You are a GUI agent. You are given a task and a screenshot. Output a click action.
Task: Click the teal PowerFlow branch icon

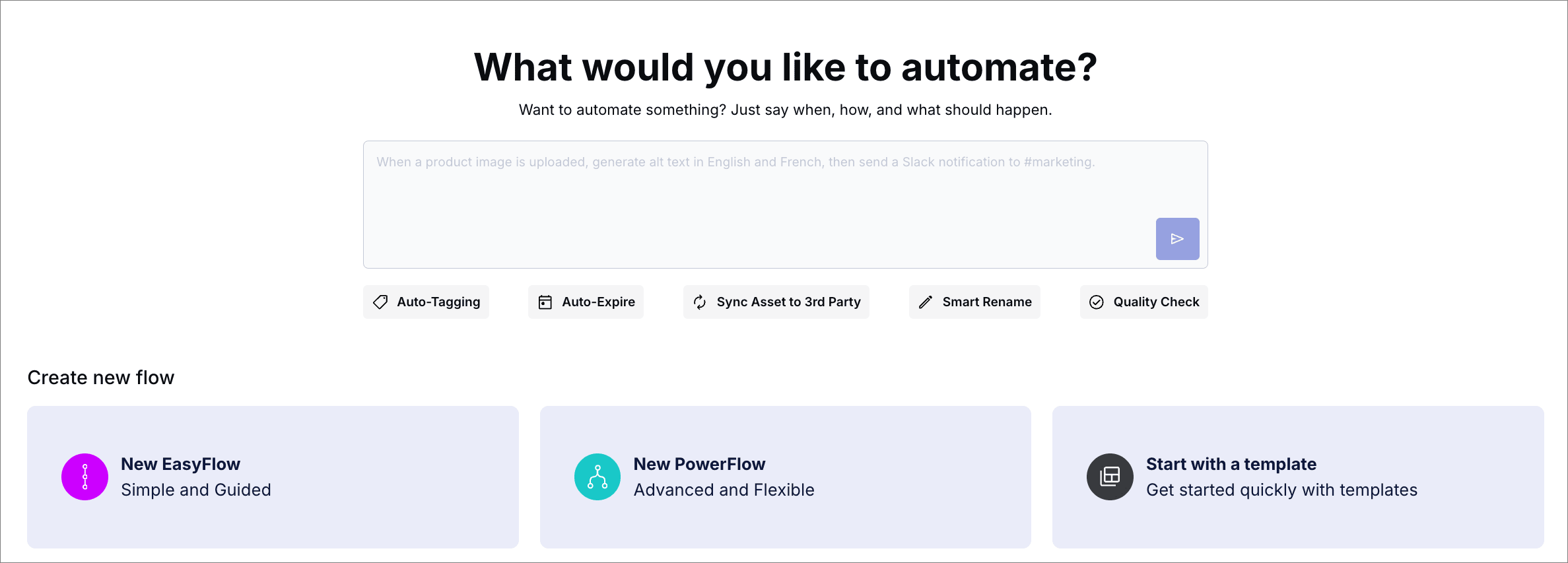point(597,477)
